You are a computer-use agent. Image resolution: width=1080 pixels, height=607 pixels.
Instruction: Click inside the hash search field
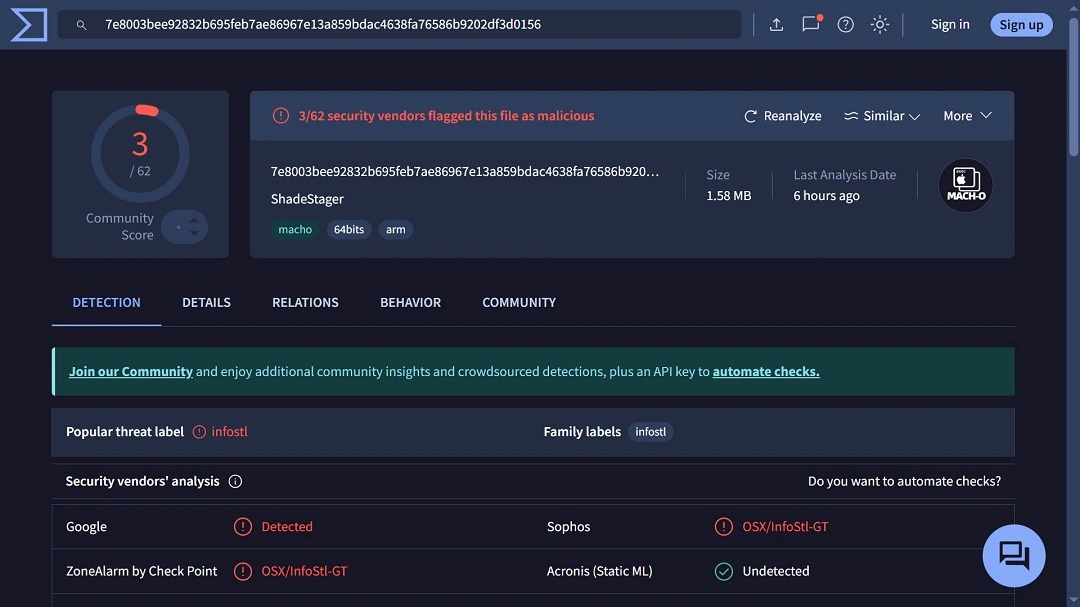[x=400, y=24]
